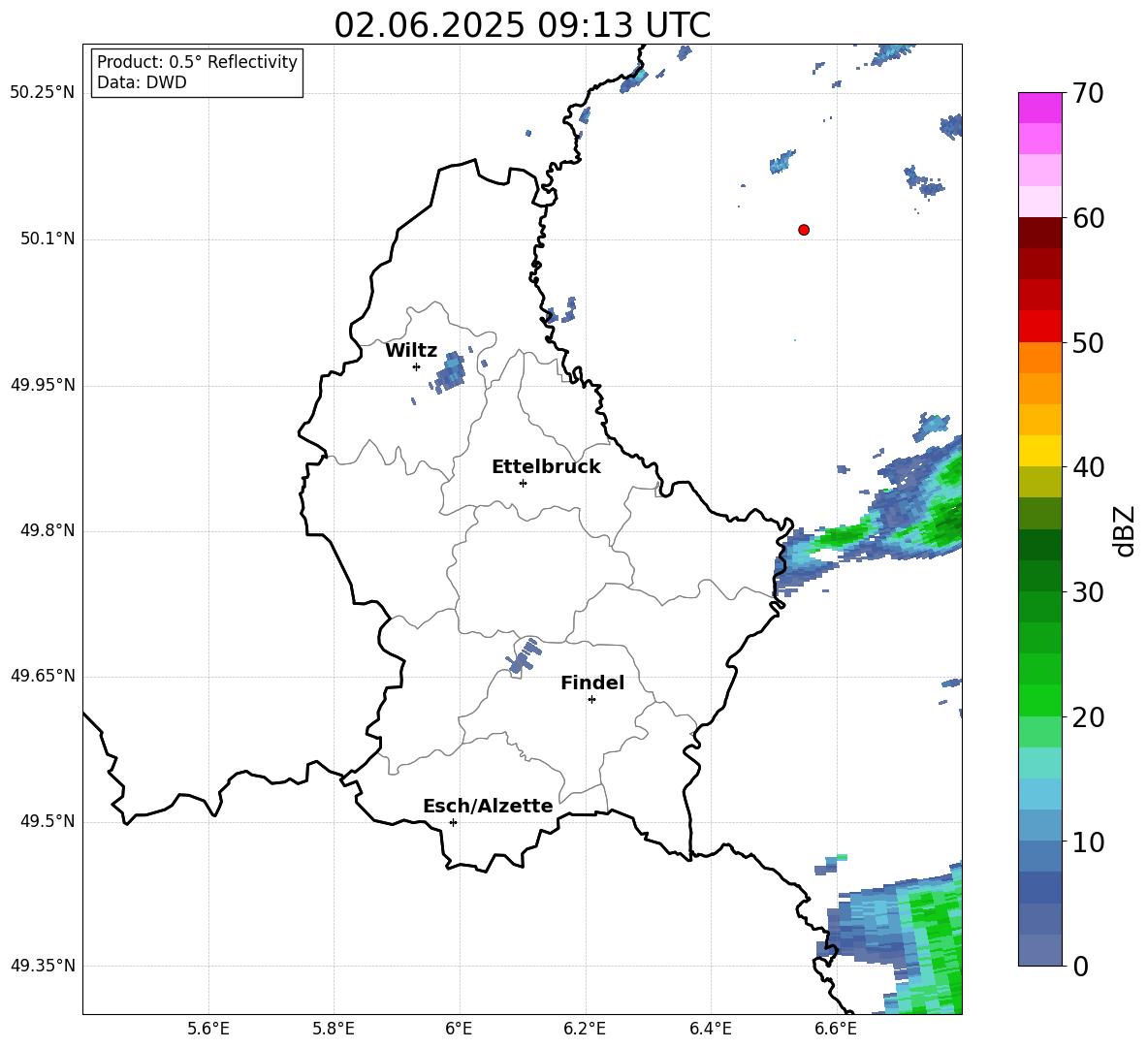The image size is (1148, 1048).
Task: Click the 'Product: 0.5° Reflectivity' label
Action: tap(197, 62)
